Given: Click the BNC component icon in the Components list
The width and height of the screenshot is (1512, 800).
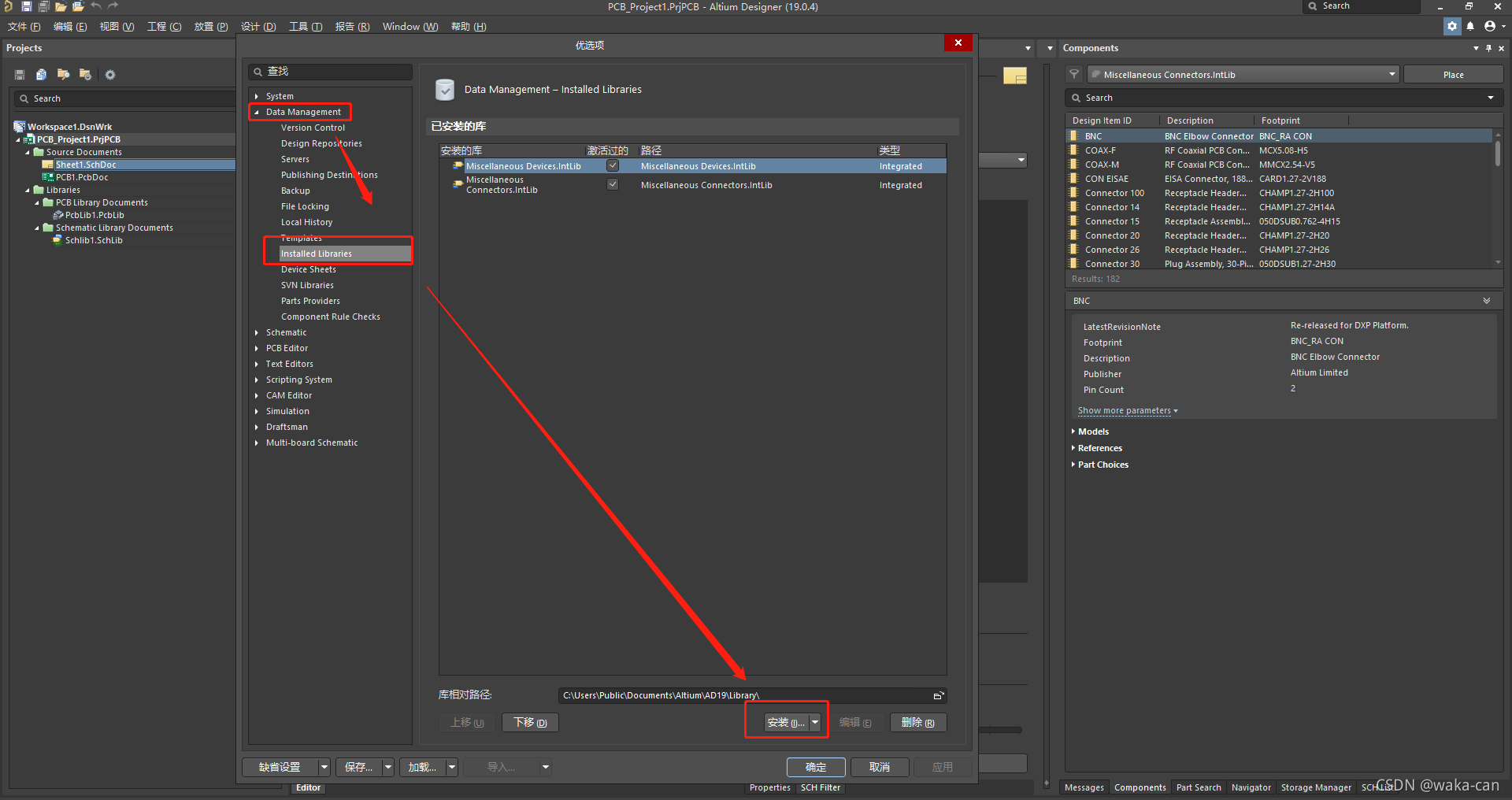Looking at the screenshot, I should tap(1073, 136).
